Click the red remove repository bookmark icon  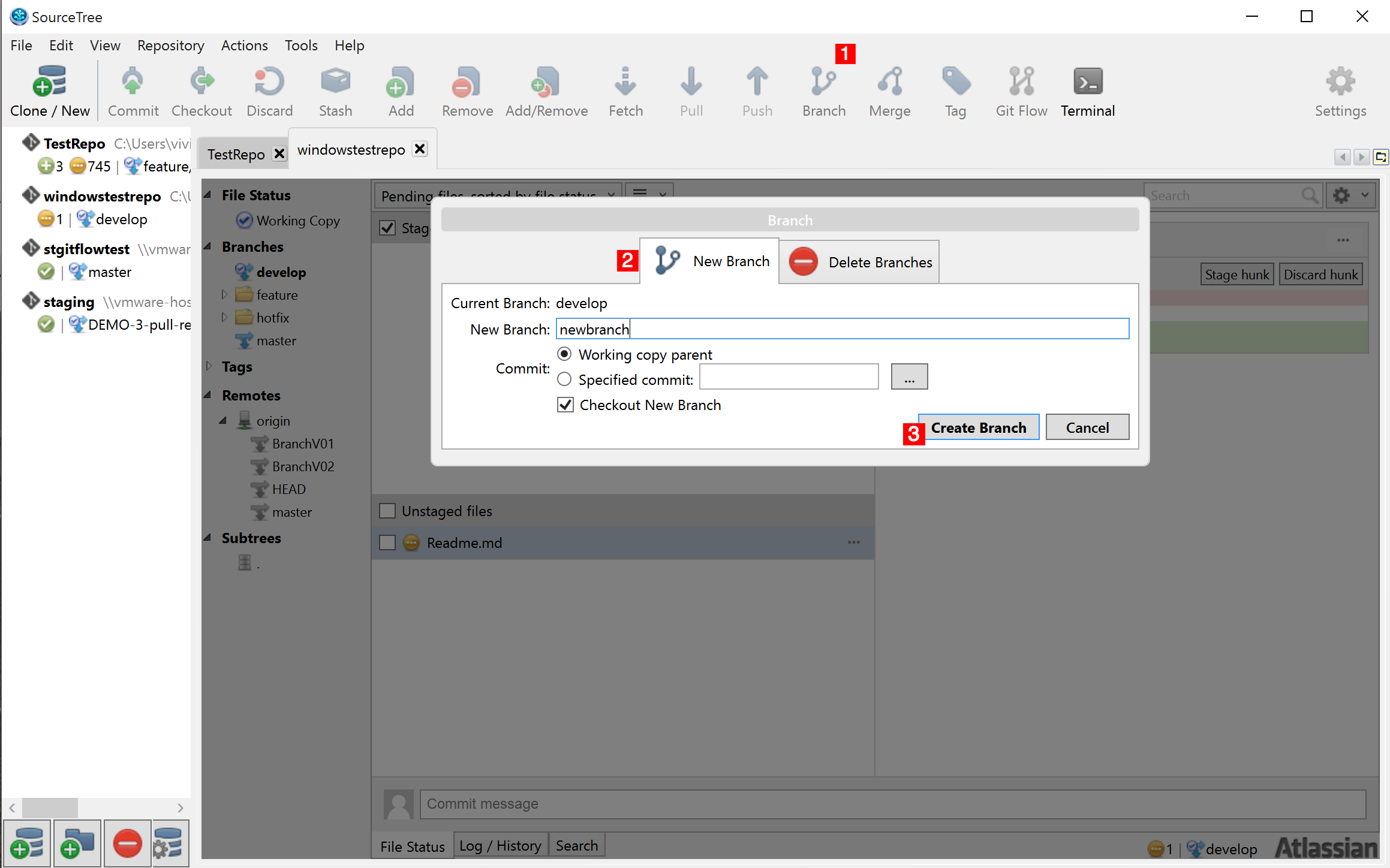click(x=127, y=844)
